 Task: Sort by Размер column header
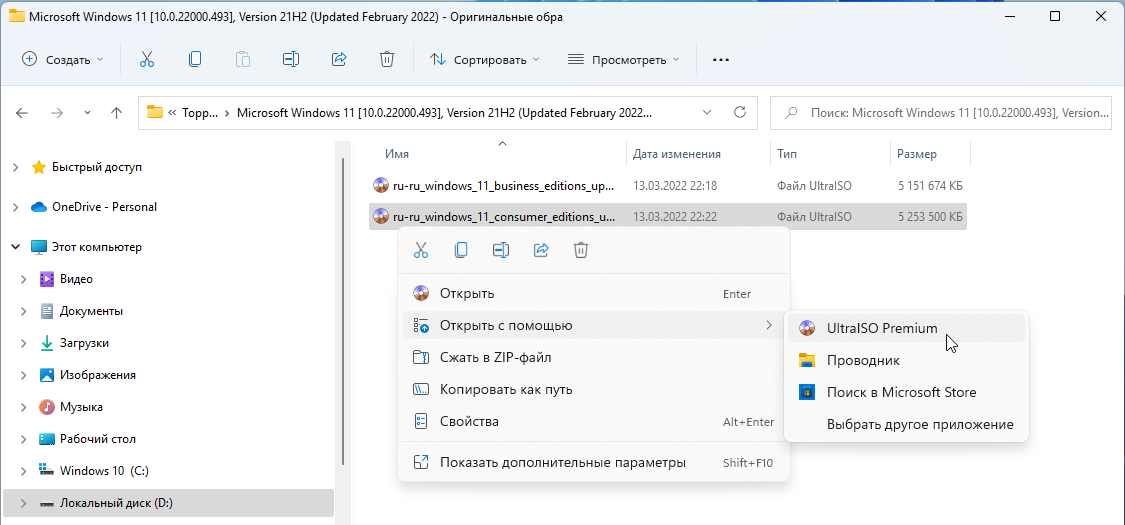pyautogui.click(x=917, y=154)
